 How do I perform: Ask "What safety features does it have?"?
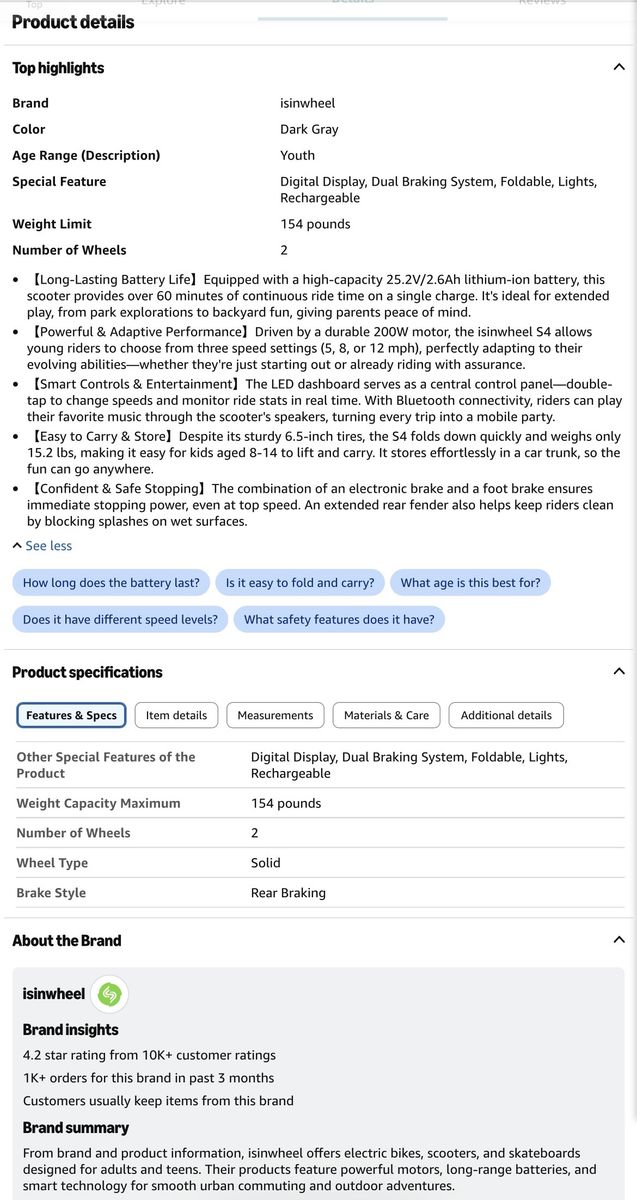339,620
